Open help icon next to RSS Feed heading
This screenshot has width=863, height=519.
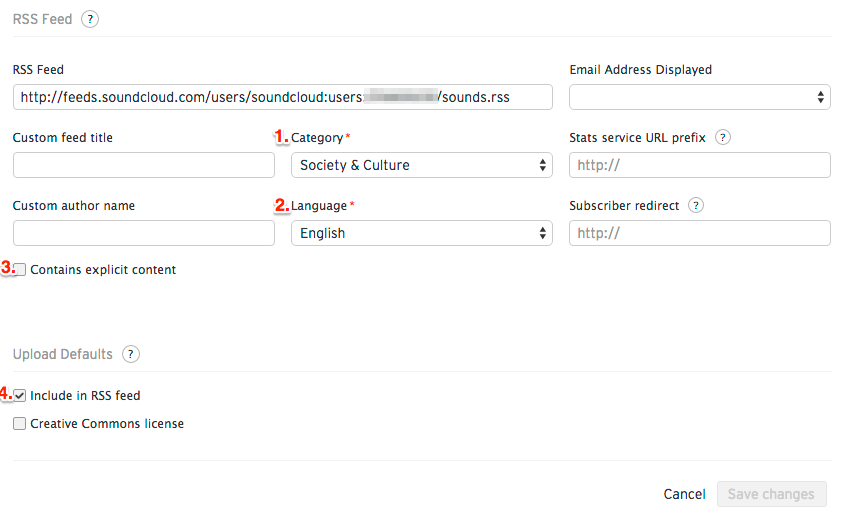[x=90, y=19]
